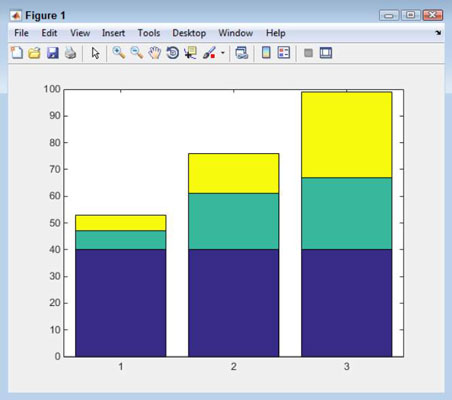Maximize the Figure 1 window
The height and width of the screenshot is (400, 452).
click(411, 15)
